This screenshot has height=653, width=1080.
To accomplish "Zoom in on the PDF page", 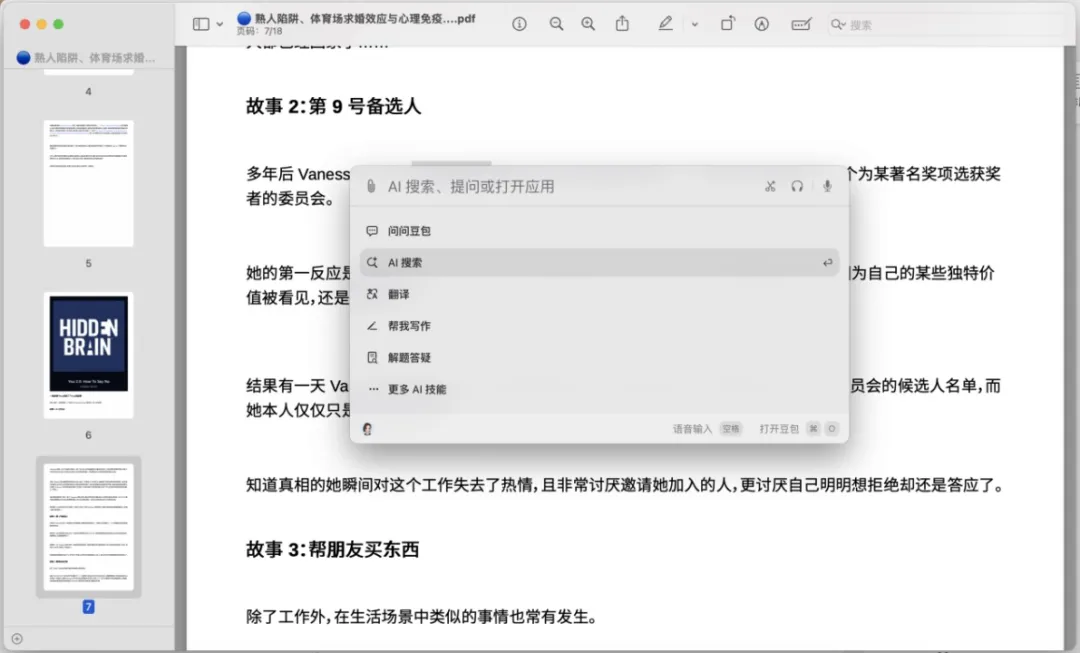I will (588, 24).
